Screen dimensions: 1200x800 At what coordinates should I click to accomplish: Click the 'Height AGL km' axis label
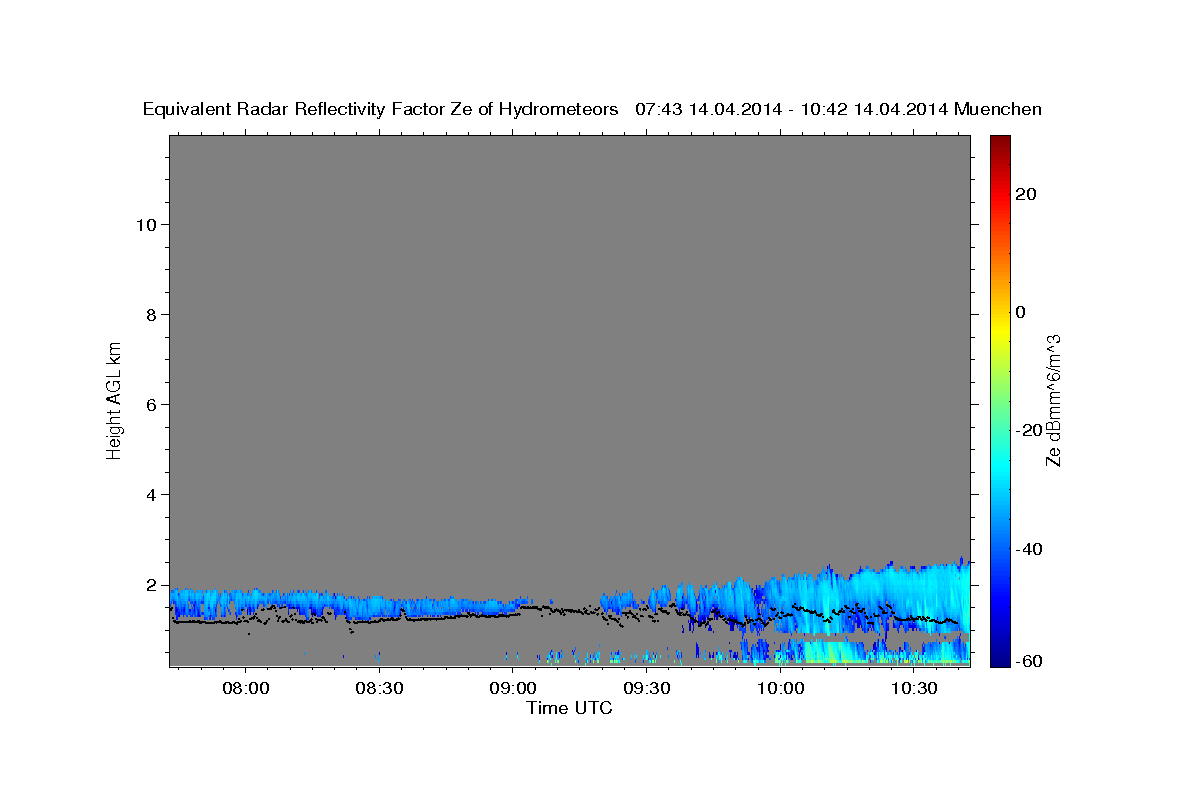115,399
